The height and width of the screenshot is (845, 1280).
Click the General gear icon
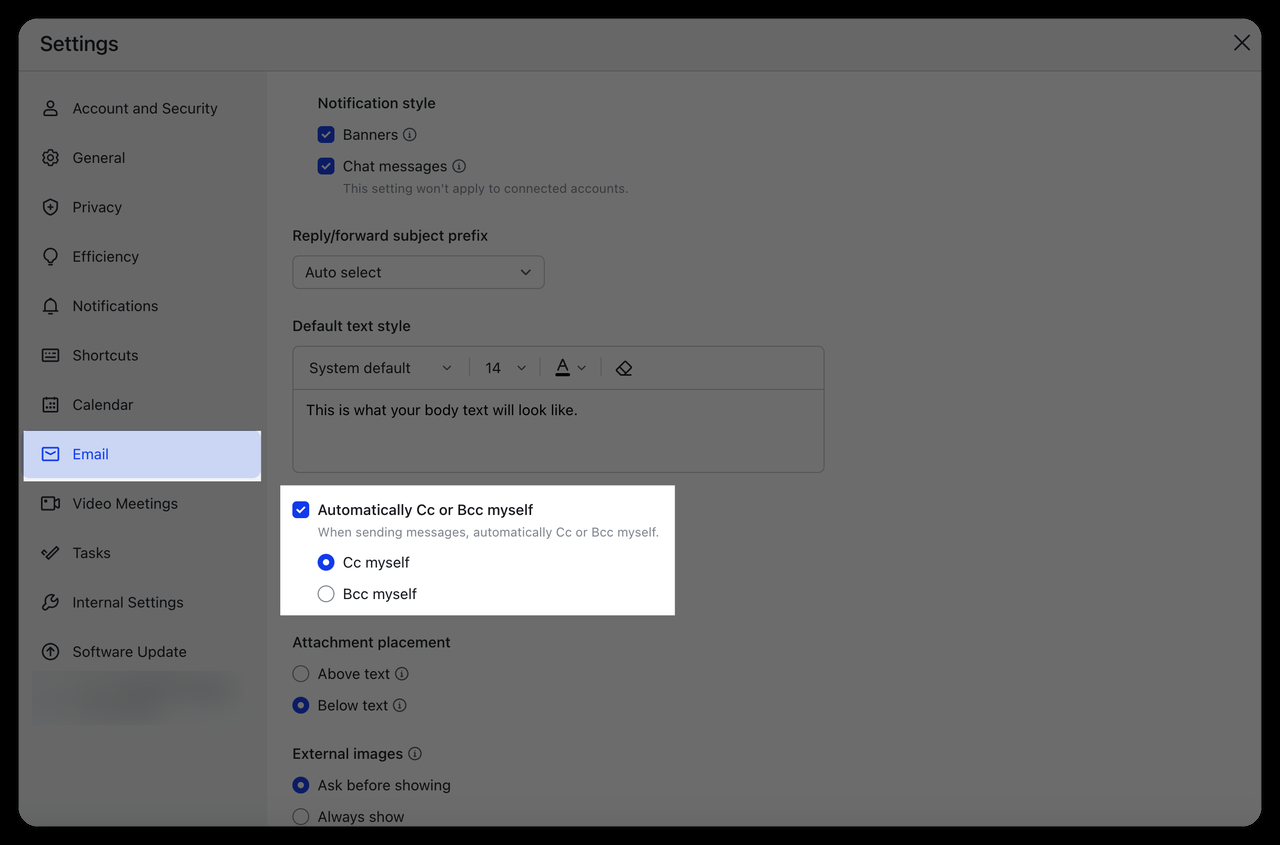click(50, 158)
